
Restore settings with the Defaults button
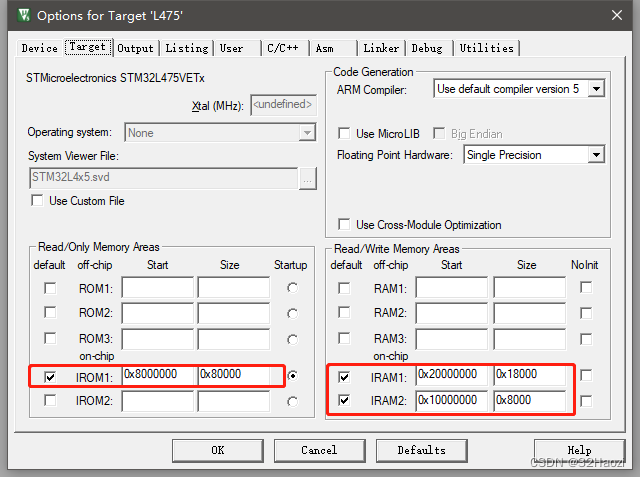coord(422,450)
